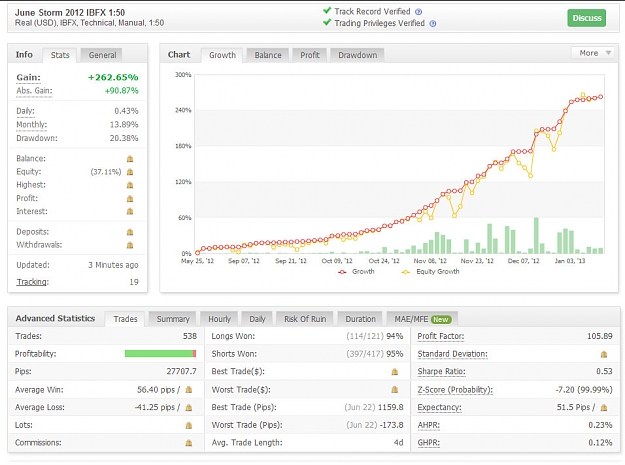Screen dimensions: 625x465
Task: Open the Daily statistics tab
Action: [257, 319]
